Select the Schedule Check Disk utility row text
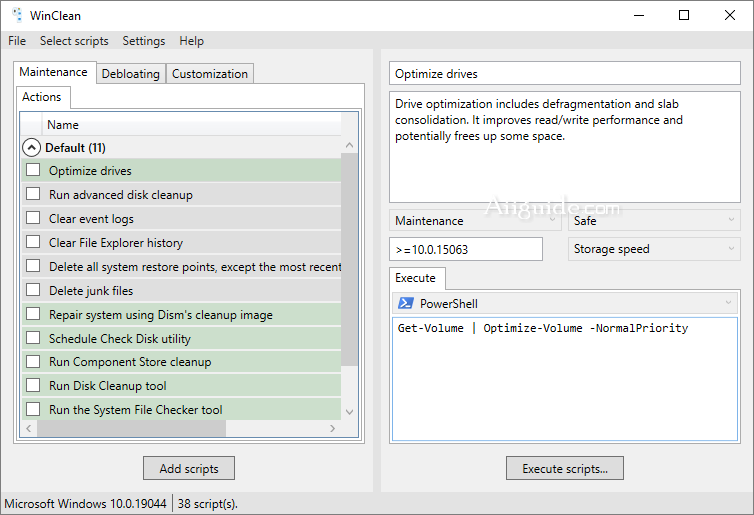This screenshot has height=515, width=754. (120, 339)
